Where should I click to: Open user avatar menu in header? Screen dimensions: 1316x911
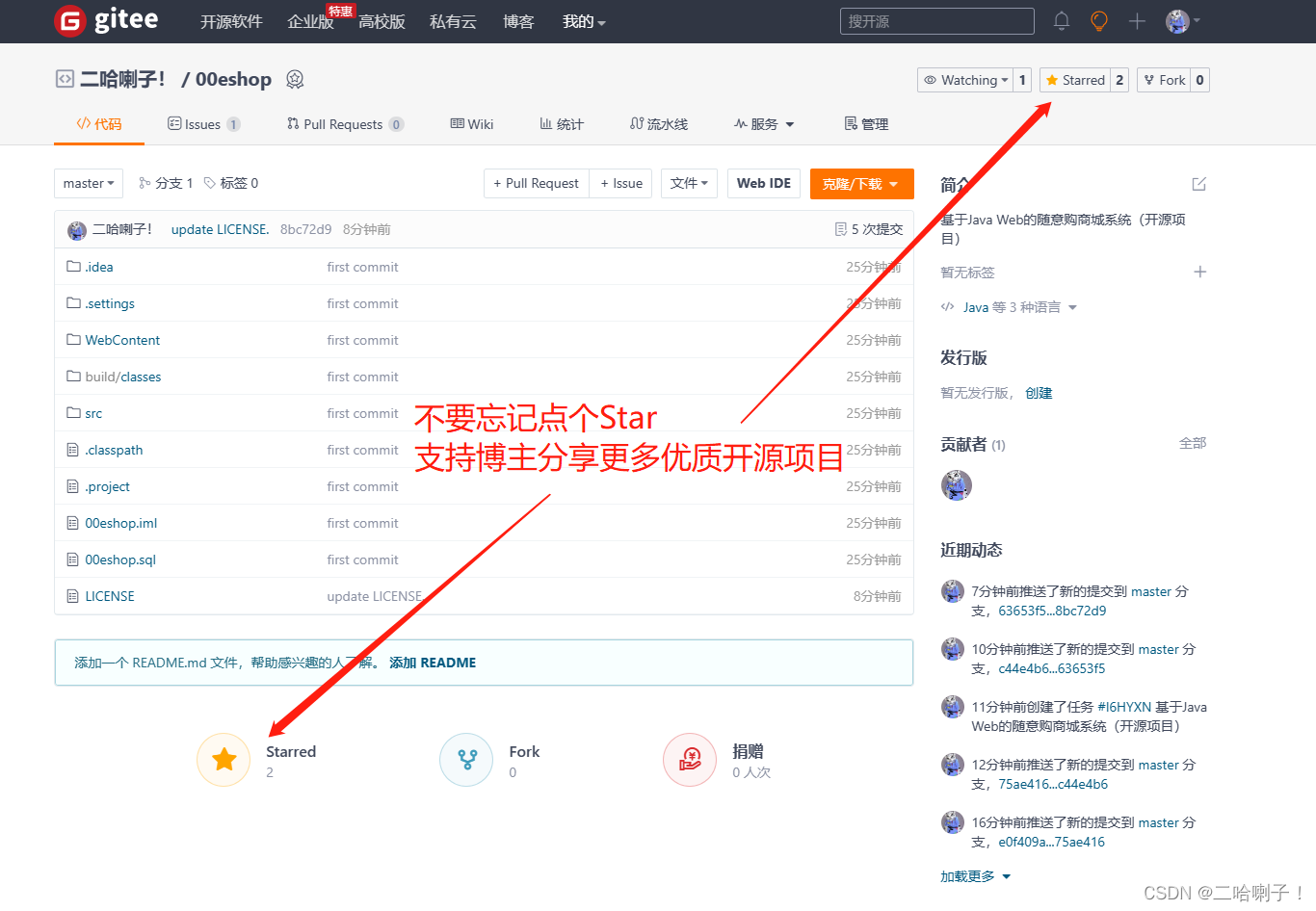[1183, 20]
